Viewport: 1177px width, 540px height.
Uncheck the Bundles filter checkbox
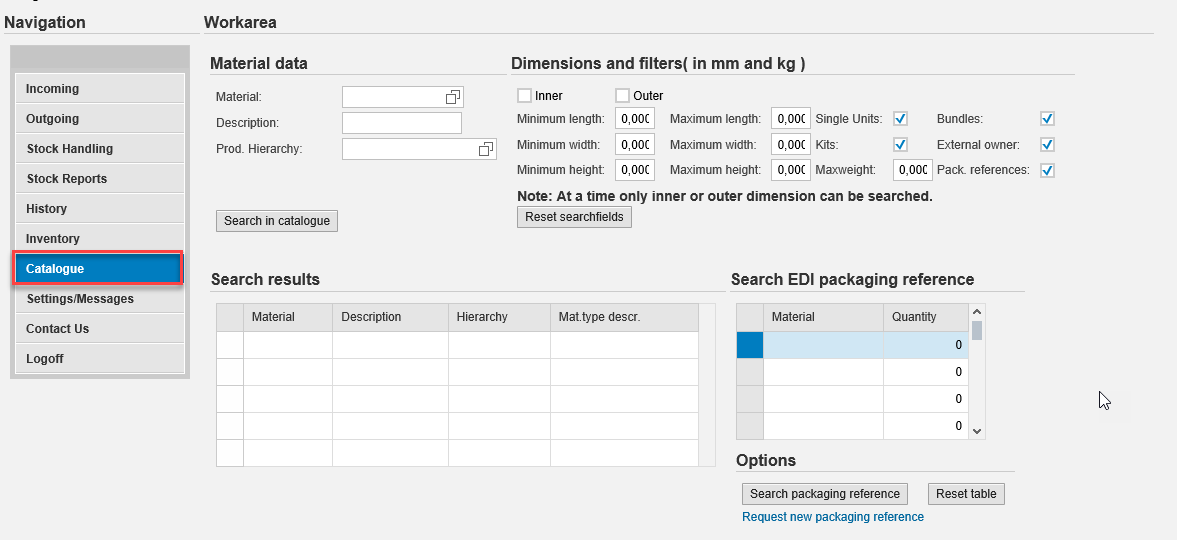pos(1047,119)
